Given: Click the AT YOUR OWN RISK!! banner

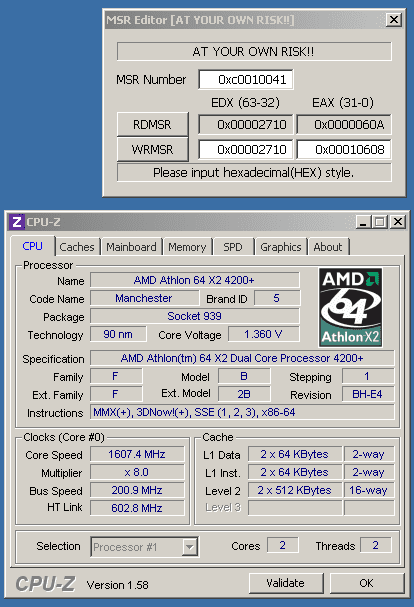Looking at the screenshot, I should pos(254,51).
